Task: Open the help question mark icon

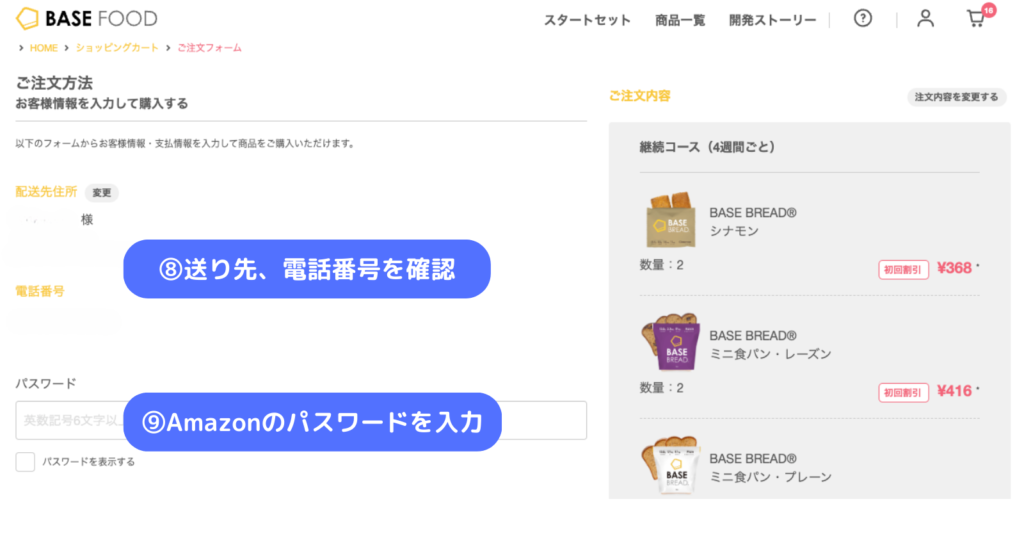Action: pyautogui.click(x=863, y=18)
